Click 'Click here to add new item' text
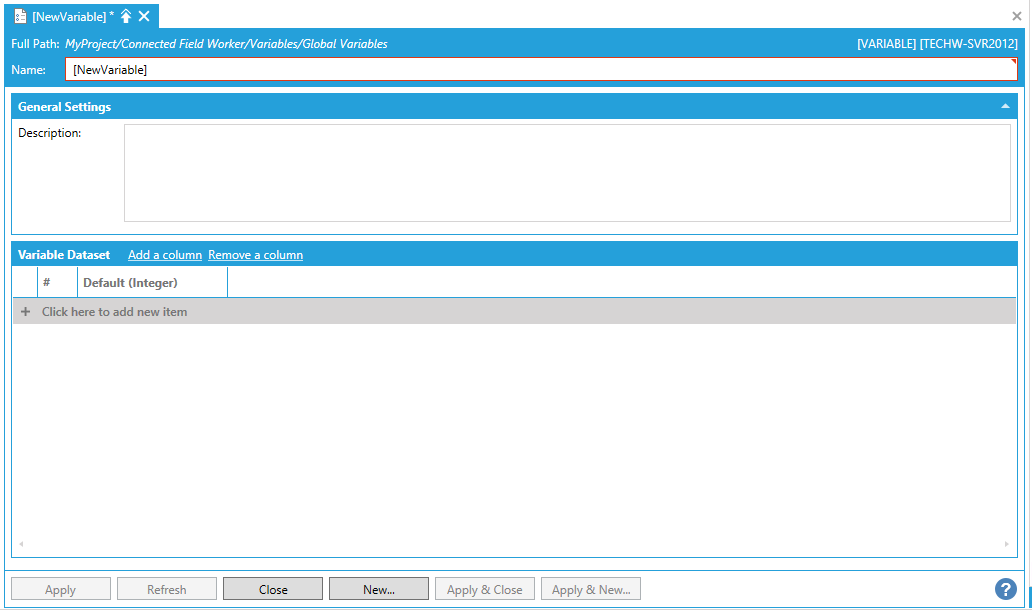The image size is (1032, 612). pyautogui.click(x=114, y=312)
